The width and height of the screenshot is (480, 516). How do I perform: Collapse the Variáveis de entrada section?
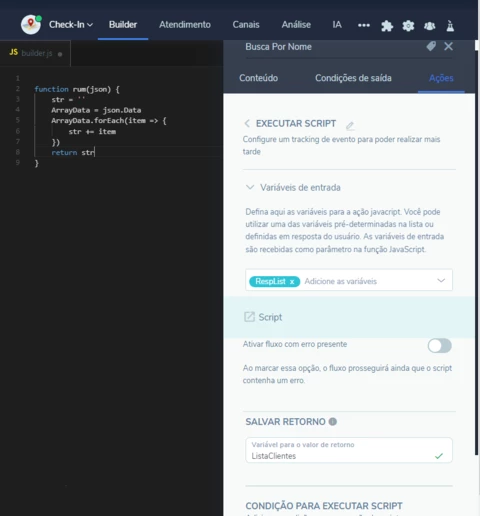point(250,187)
